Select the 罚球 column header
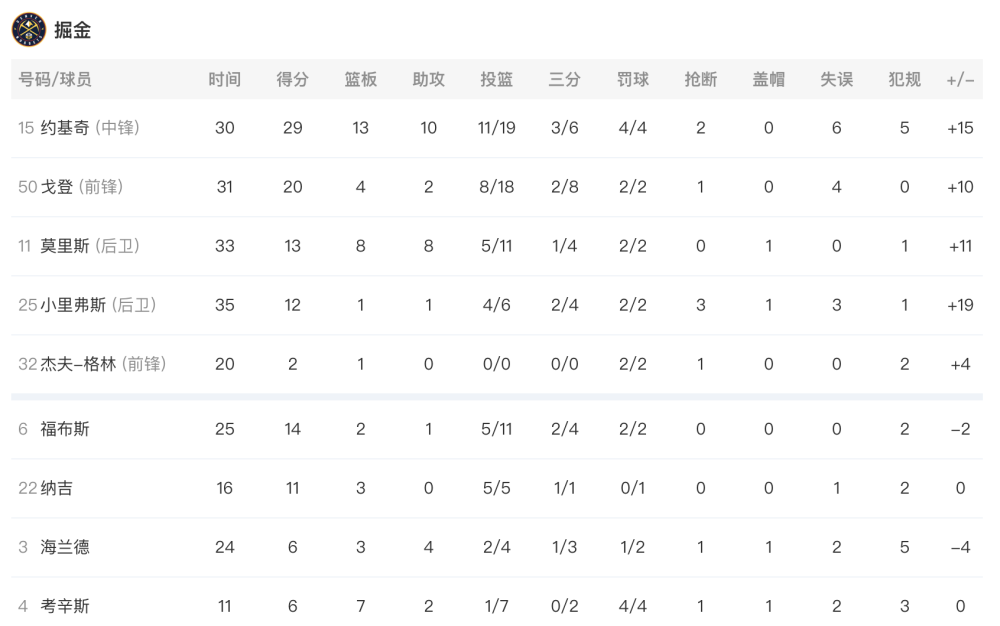This screenshot has width=1000, height=626. tap(633, 79)
